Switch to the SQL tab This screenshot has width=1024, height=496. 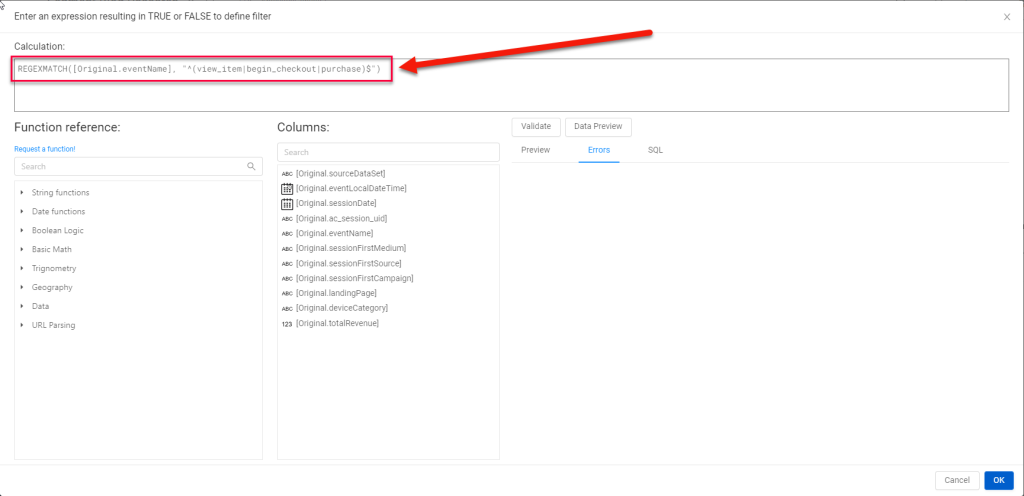[x=655, y=150]
